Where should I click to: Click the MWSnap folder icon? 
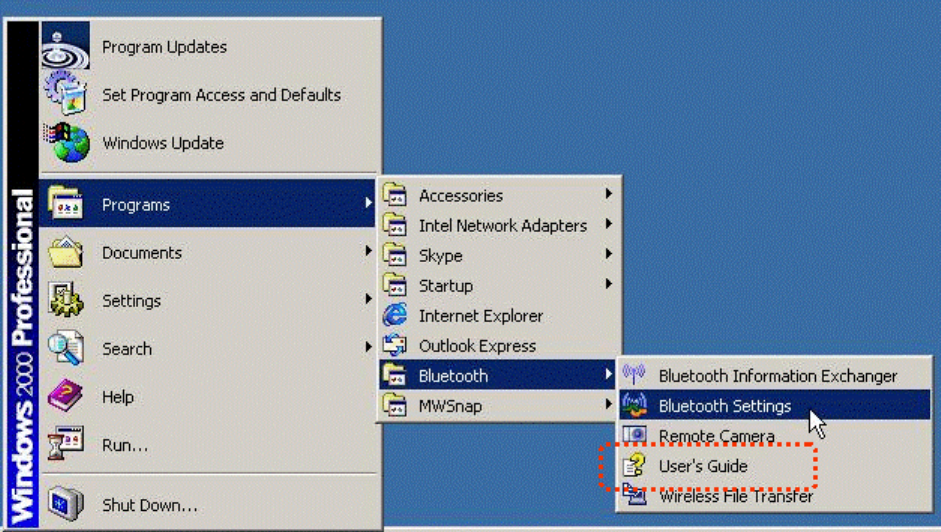pyautogui.click(x=395, y=405)
